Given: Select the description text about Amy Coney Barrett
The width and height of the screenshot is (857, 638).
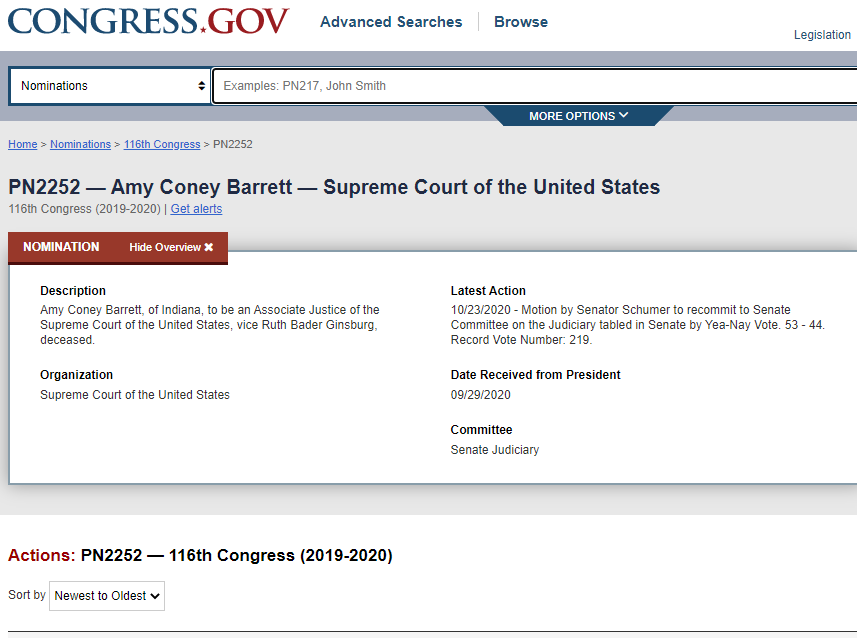Looking at the screenshot, I should tap(210, 325).
